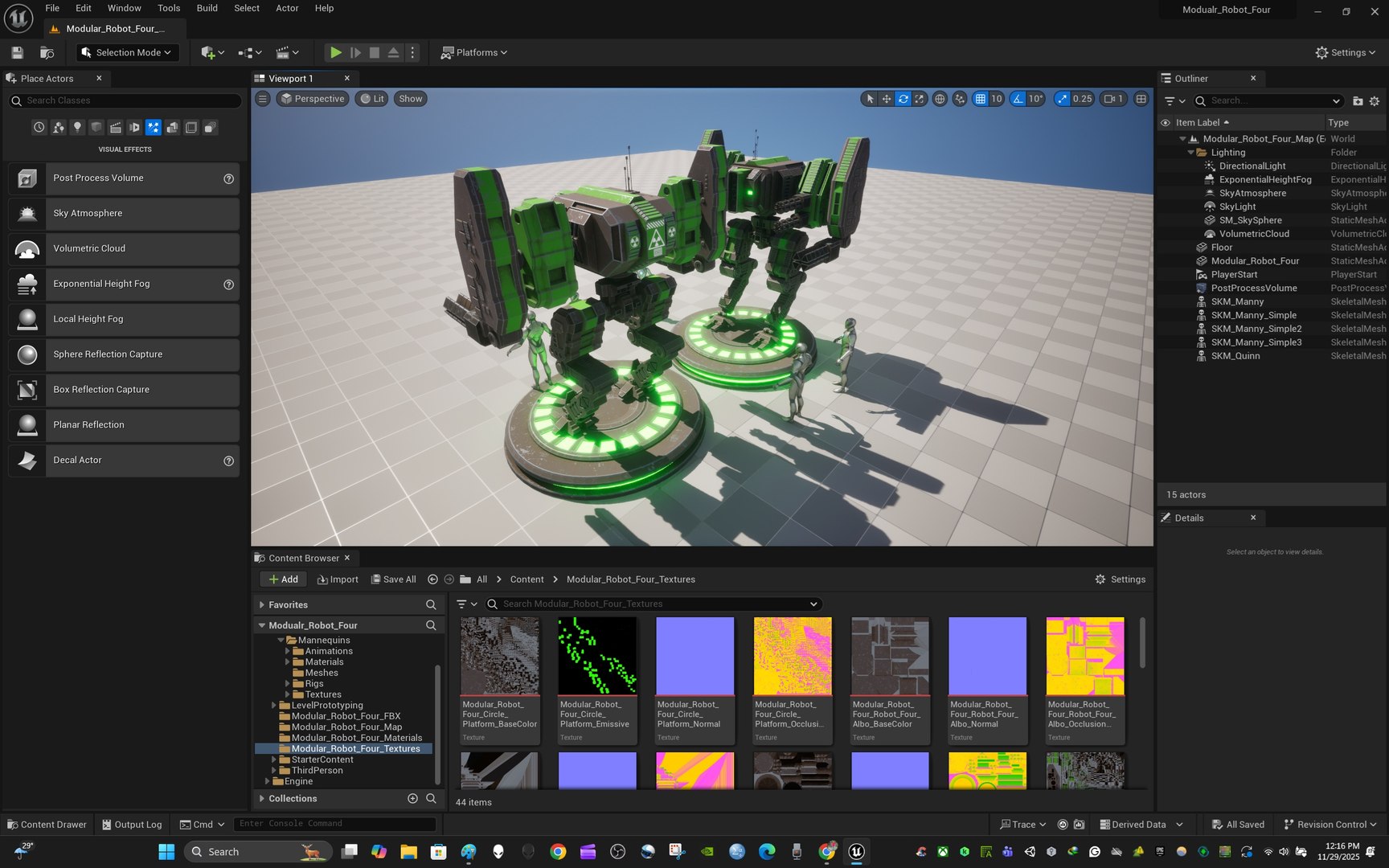This screenshot has width=1389, height=868.
Task: Switch to the Viewport 1 tab
Action: click(291, 79)
